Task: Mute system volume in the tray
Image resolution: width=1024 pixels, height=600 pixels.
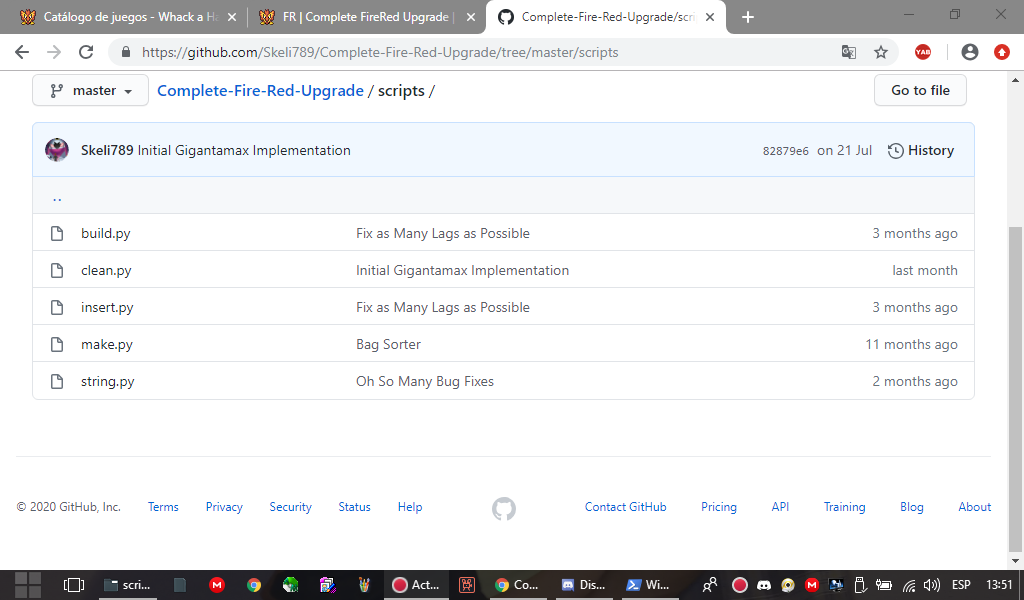Action: (932, 585)
